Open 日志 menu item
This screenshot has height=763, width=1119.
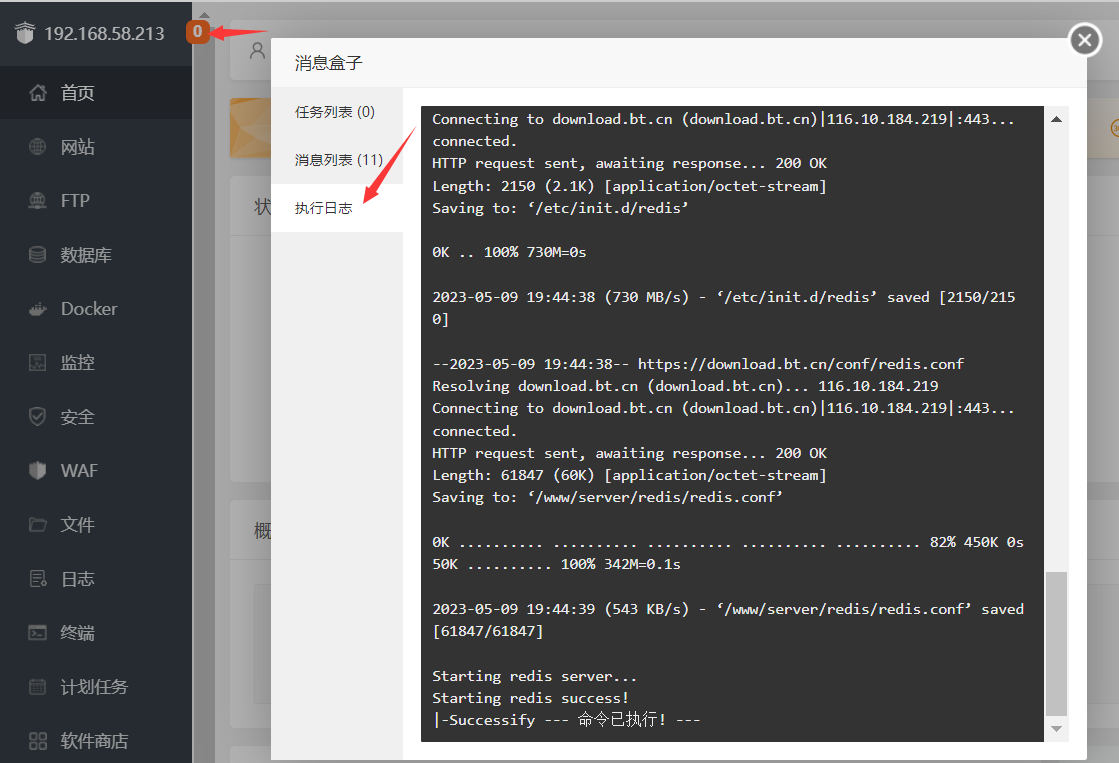(96, 579)
